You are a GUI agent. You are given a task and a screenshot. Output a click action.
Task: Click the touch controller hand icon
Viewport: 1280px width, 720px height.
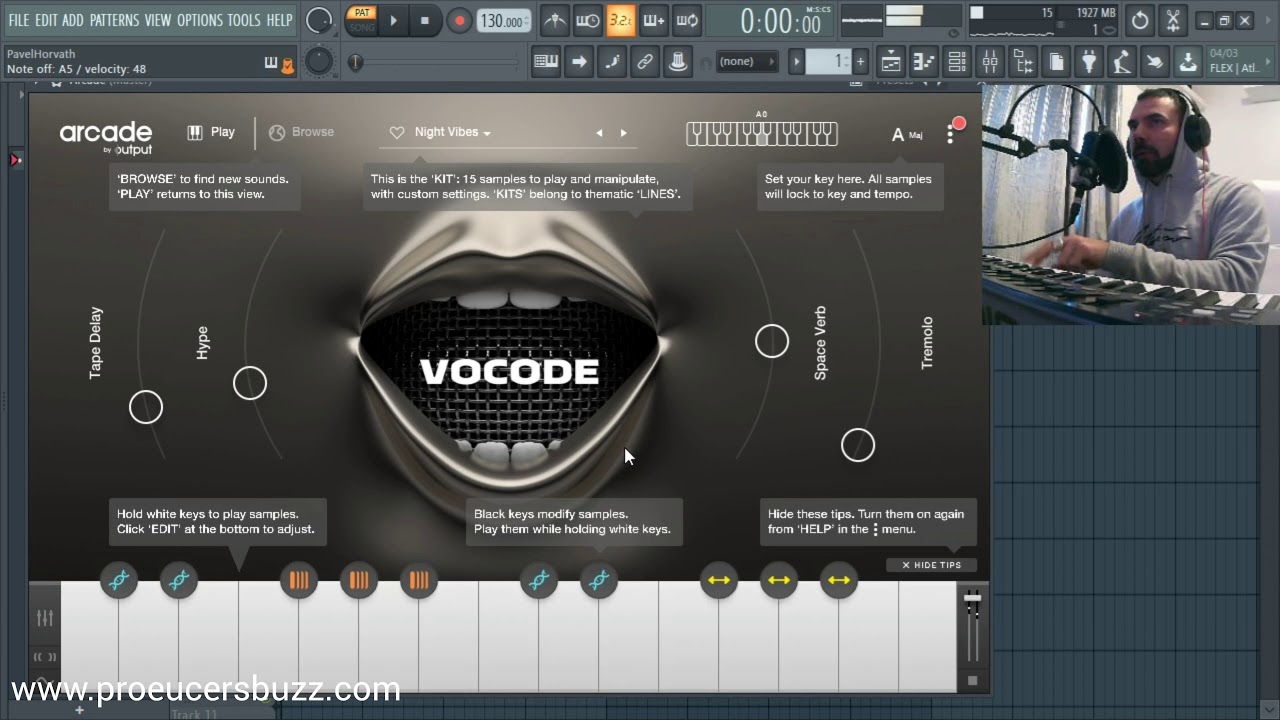(1155, 62)
